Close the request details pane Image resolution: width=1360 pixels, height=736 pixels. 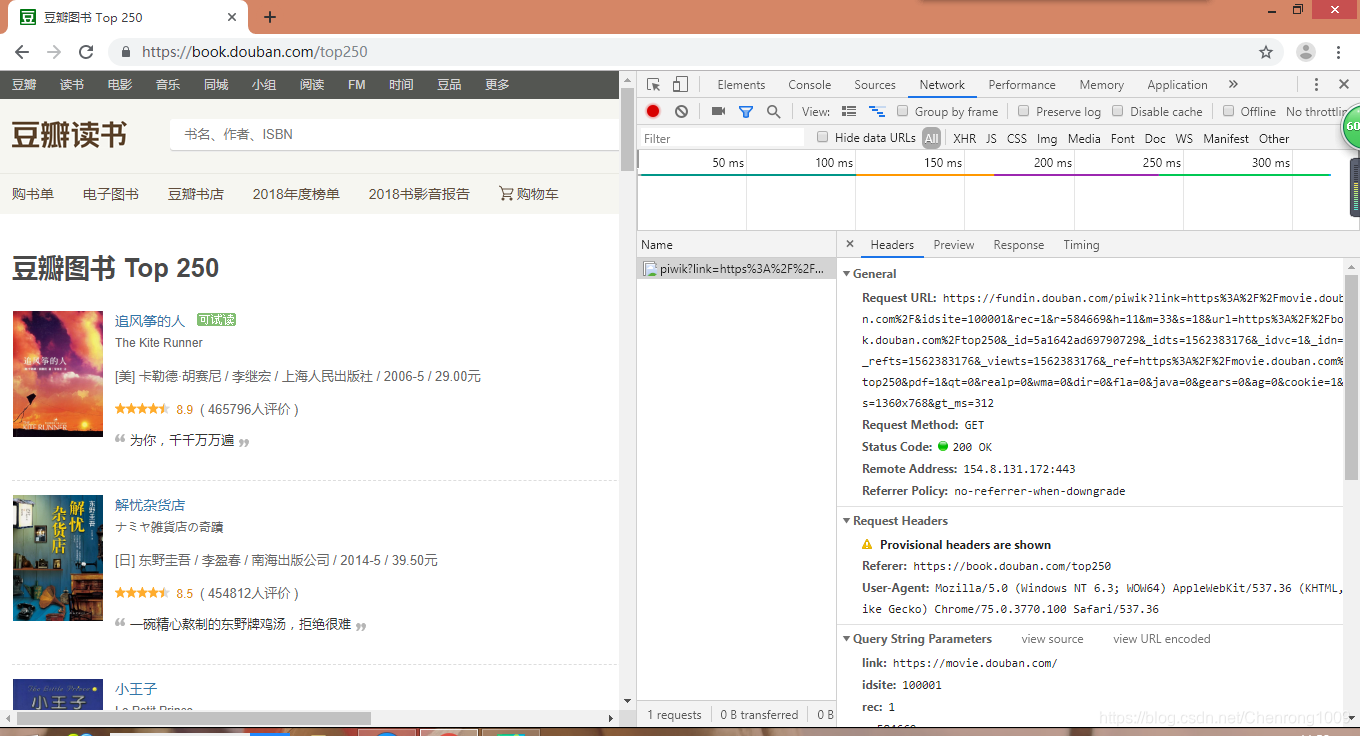[x=850, y=244]
